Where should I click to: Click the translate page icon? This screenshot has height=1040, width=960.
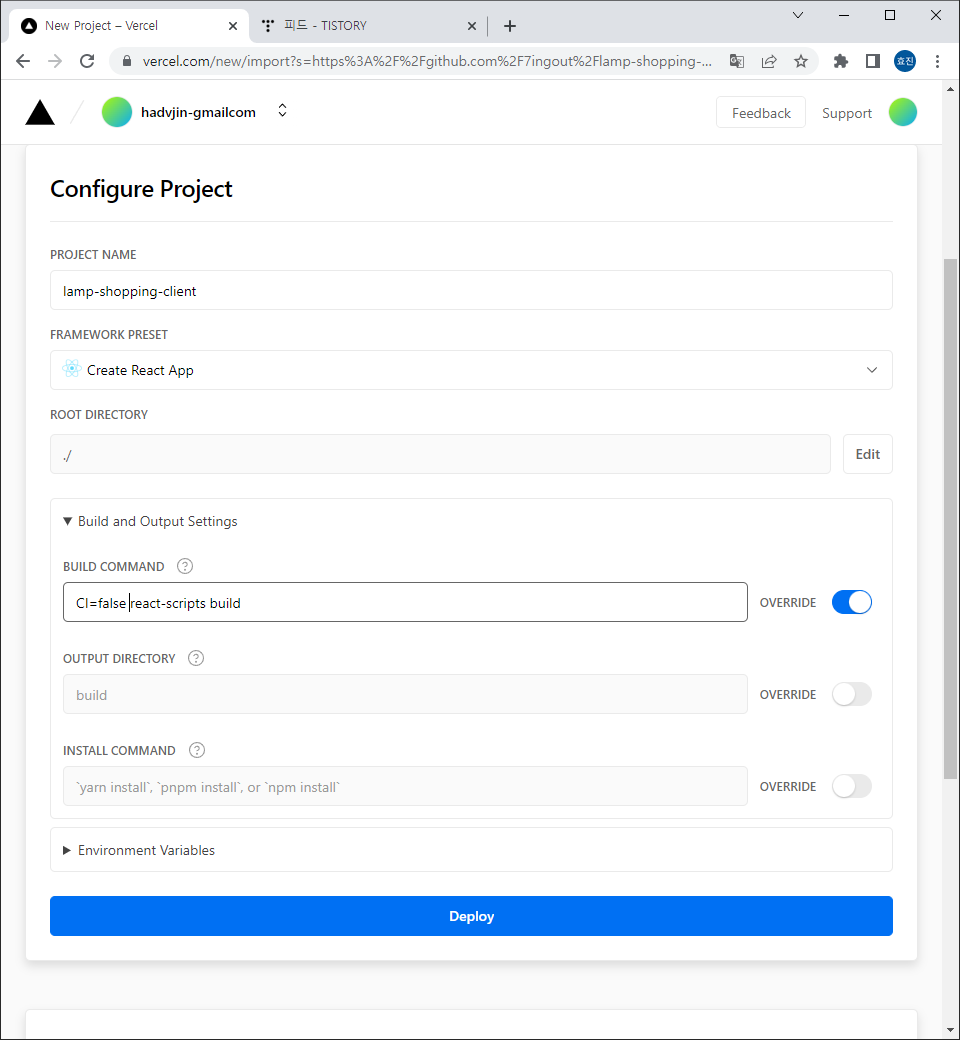(x=736, y=61)
